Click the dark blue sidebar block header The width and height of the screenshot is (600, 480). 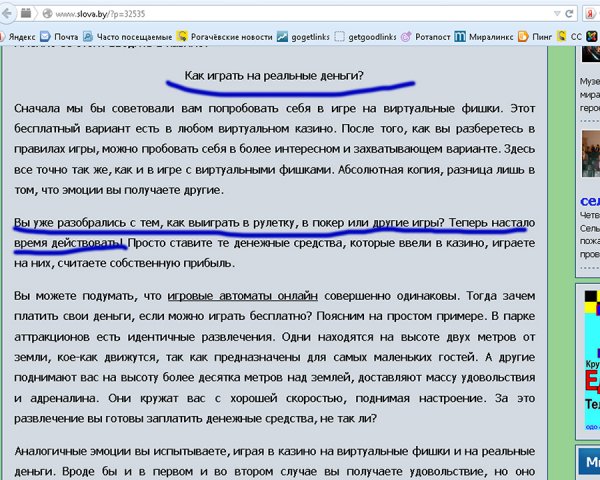click(589, 460)
